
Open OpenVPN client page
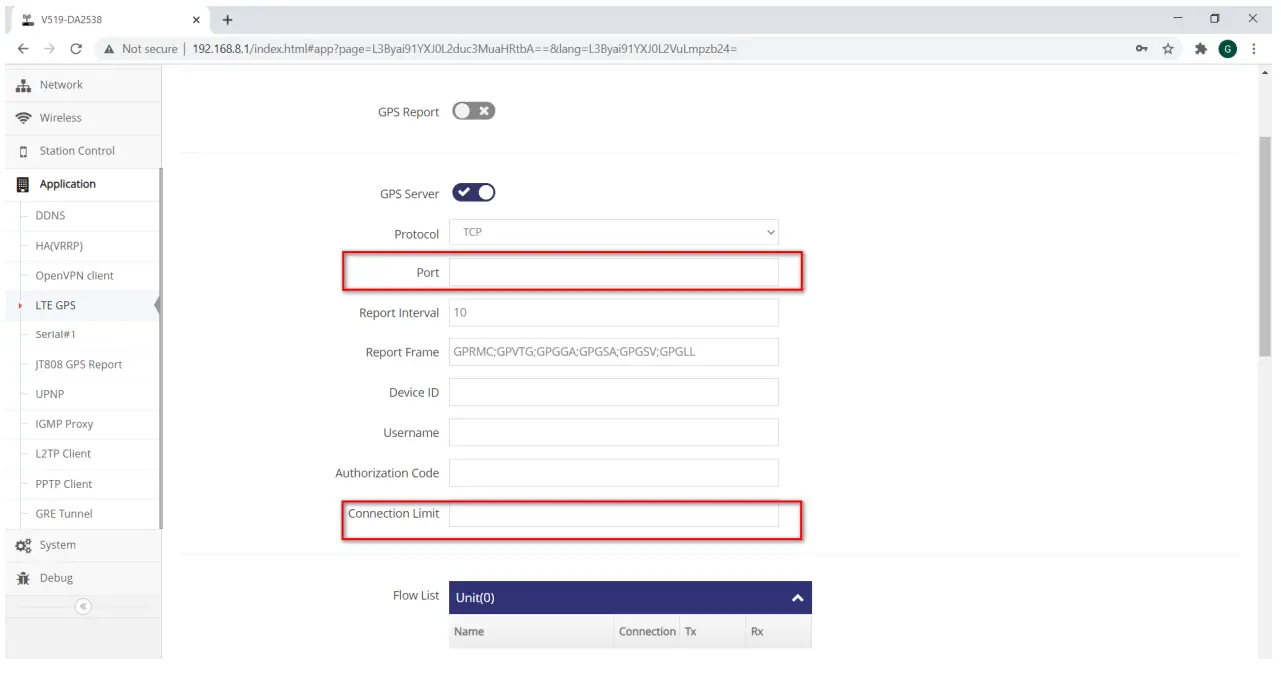(74, 276)
